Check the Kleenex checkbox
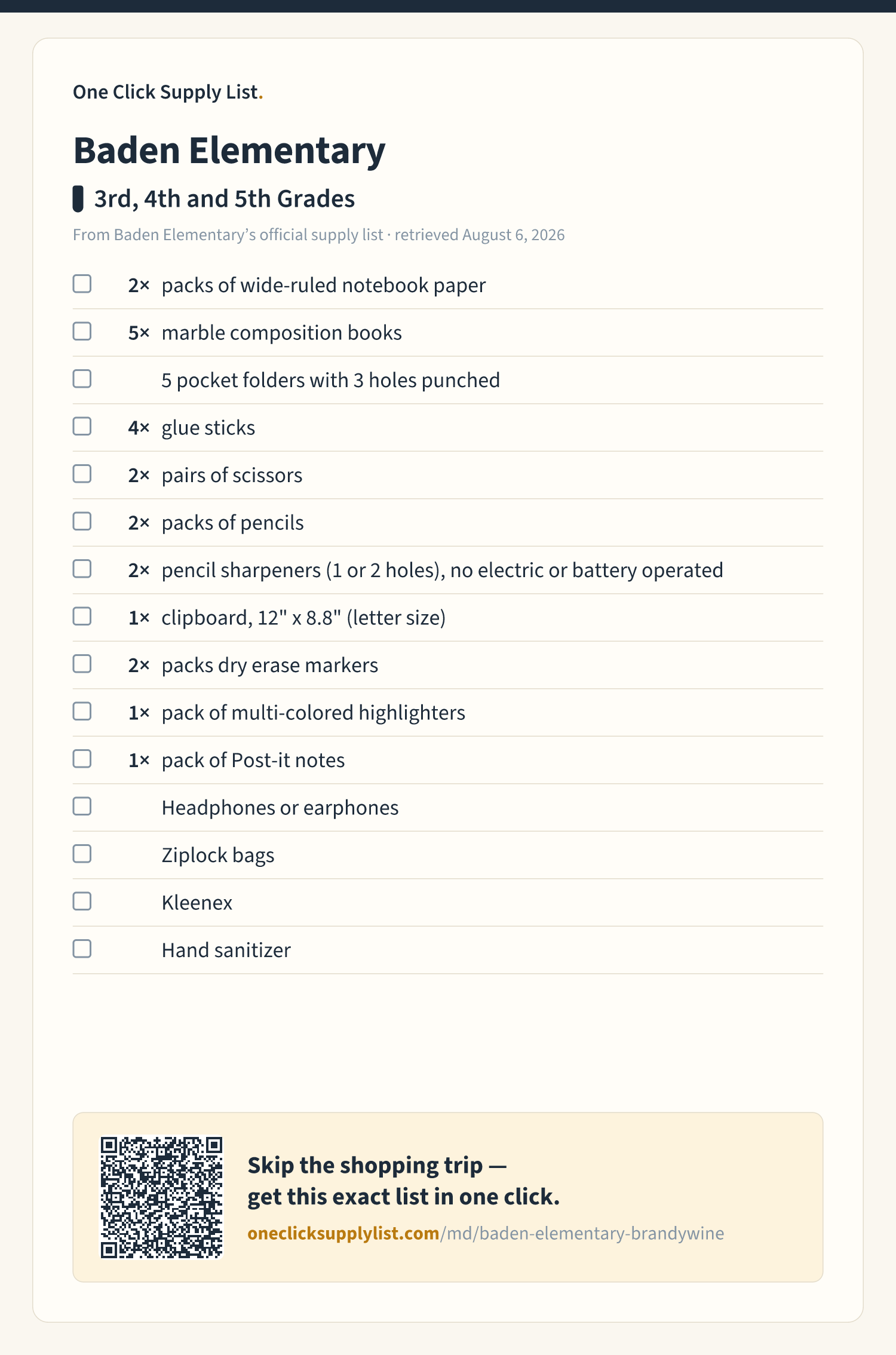The width and height of the screenshot is (896, 1355). click(x=82, y=902)
